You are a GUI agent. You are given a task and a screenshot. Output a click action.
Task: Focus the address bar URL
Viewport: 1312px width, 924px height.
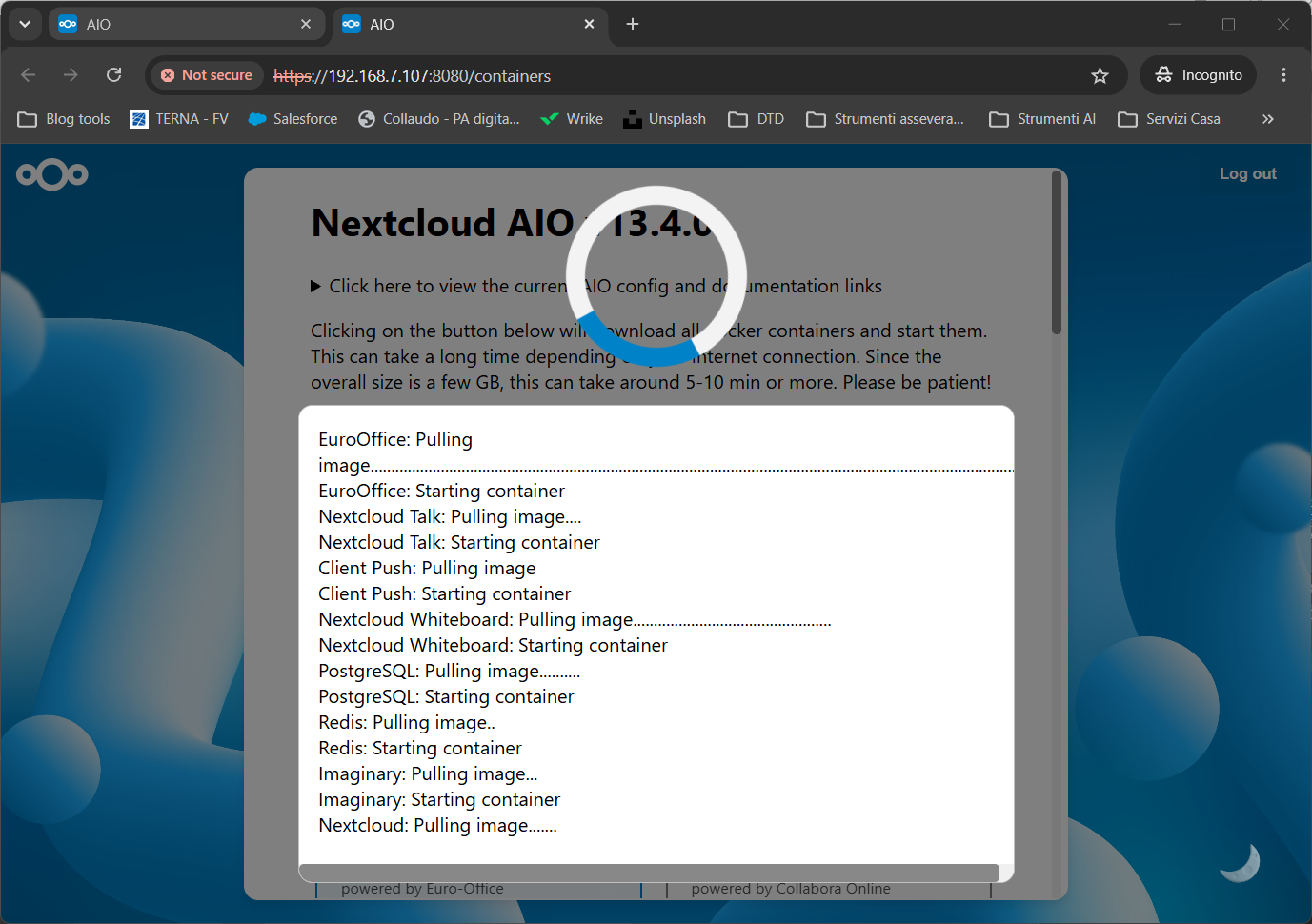412,76
